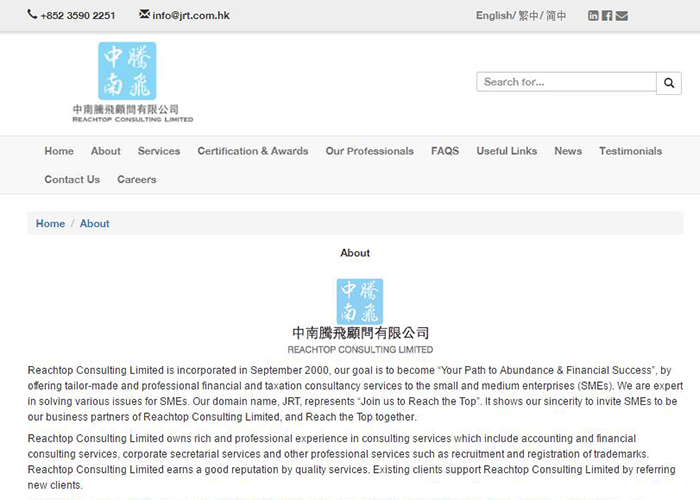Click the About page logo image
The width and height of the screenshot is (700, 500).
pyautogui.click(x=359, y=302)
